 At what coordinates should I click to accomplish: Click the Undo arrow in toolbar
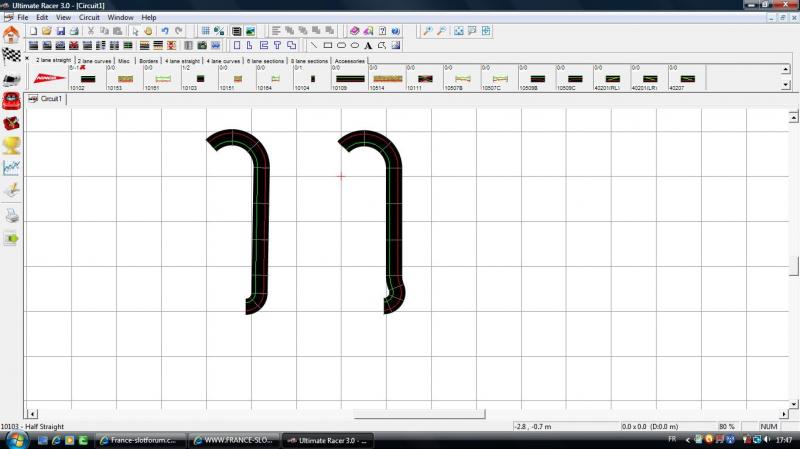point(165,31)
